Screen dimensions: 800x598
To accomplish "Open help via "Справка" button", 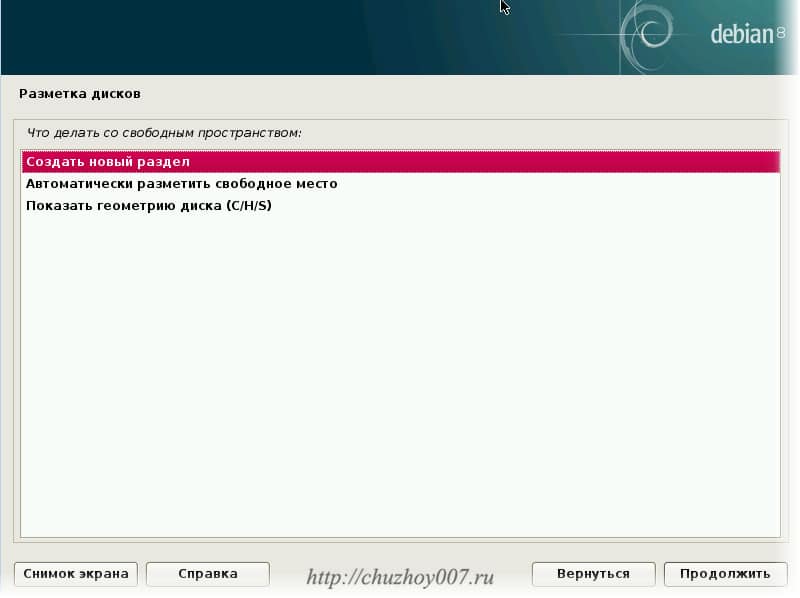I will coord(208,574).
